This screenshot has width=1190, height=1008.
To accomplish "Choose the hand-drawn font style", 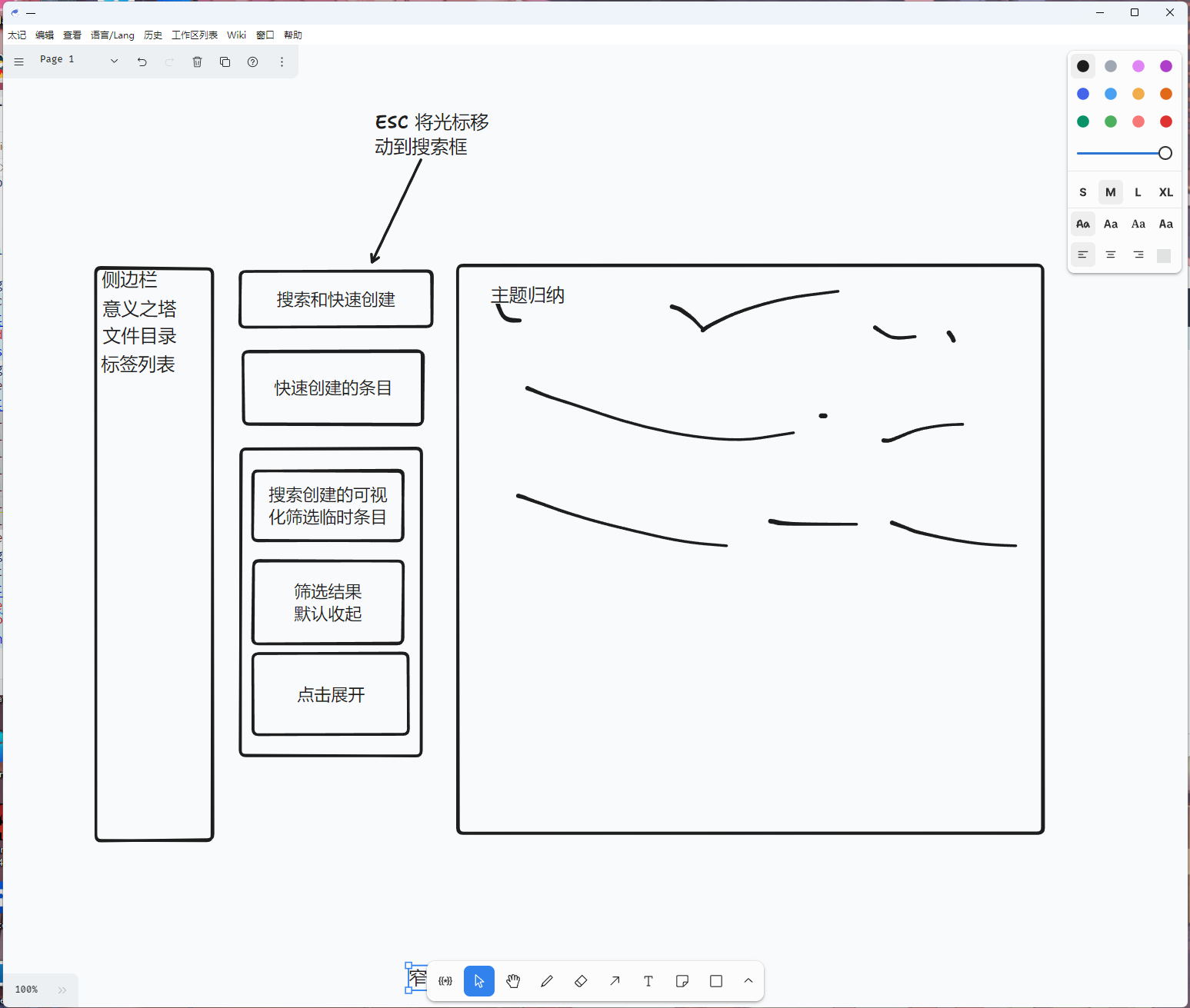I will [x=1083, y=224].
